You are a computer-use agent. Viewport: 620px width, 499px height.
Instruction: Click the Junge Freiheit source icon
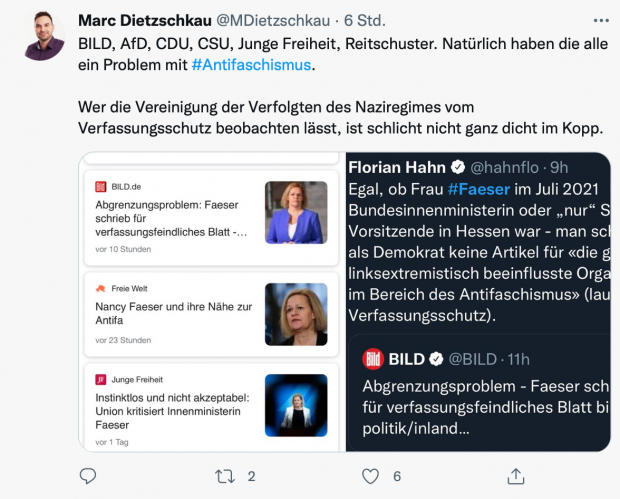[100, 380]
